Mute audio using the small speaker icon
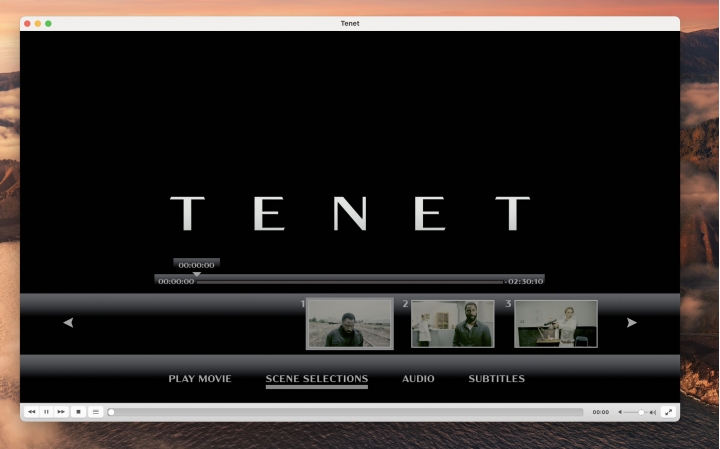720x449 pixels. (x=620, y=412)
